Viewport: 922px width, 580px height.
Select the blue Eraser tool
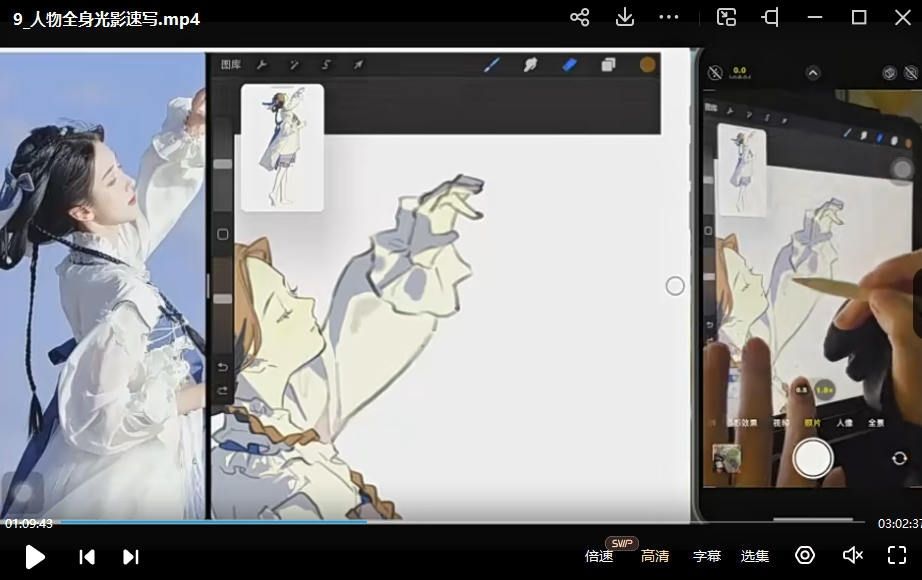[x=567, y=64]
